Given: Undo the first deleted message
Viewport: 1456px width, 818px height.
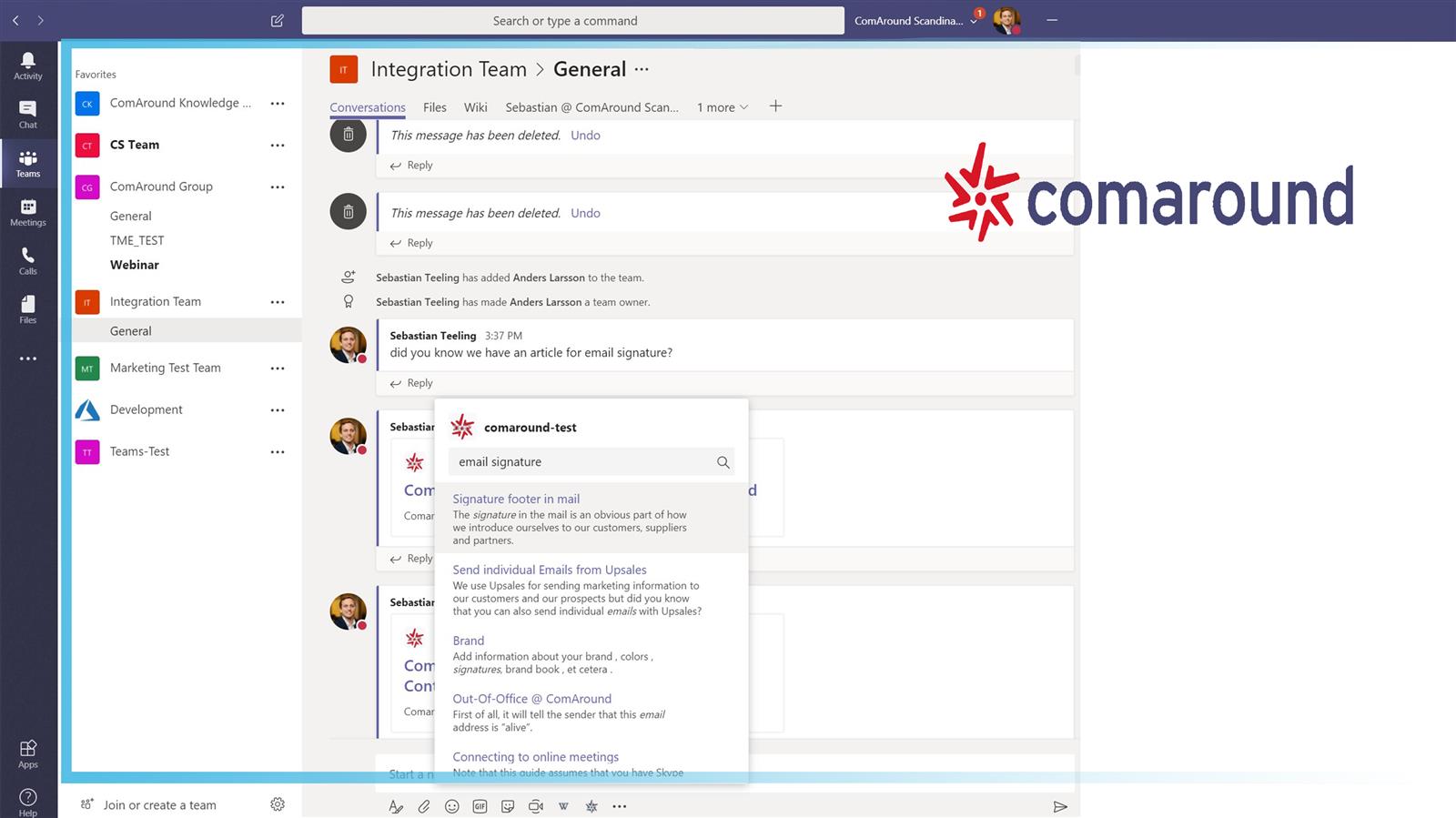Looking at the screenshot, I should [x=585, y=135].
